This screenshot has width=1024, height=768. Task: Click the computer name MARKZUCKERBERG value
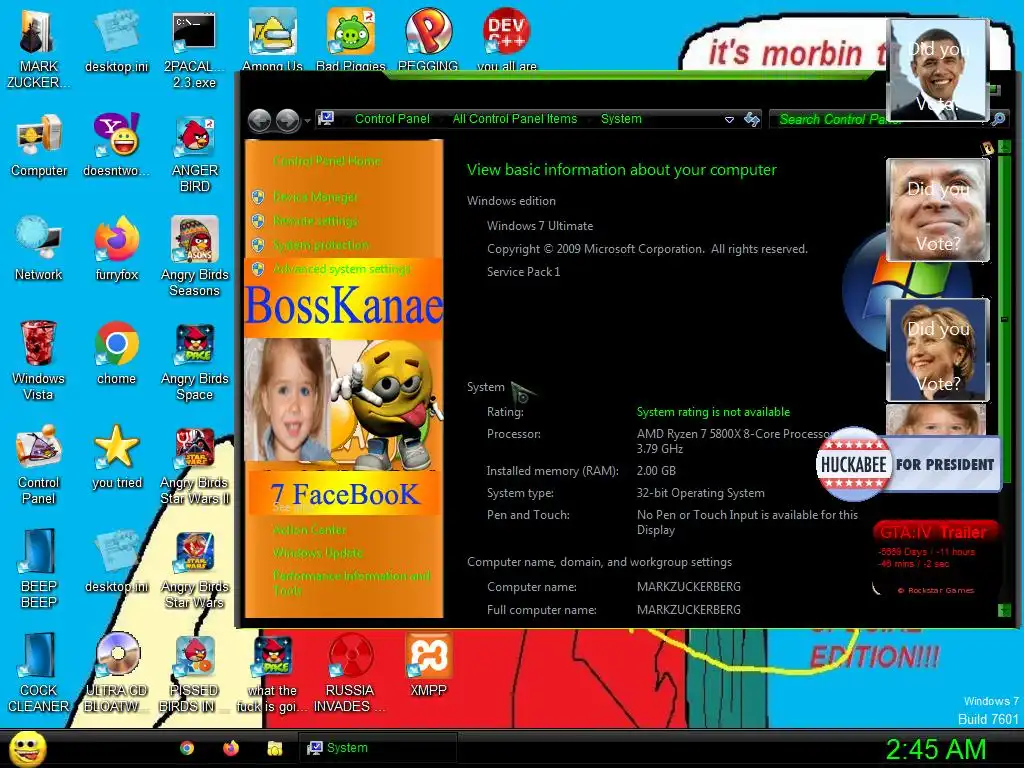(x=688, y=586)
